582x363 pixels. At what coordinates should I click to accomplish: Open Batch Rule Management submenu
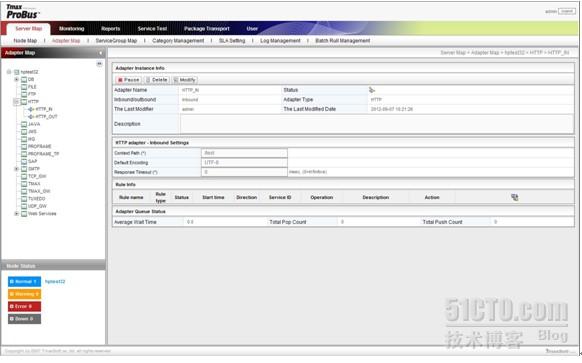pos(343,40)
